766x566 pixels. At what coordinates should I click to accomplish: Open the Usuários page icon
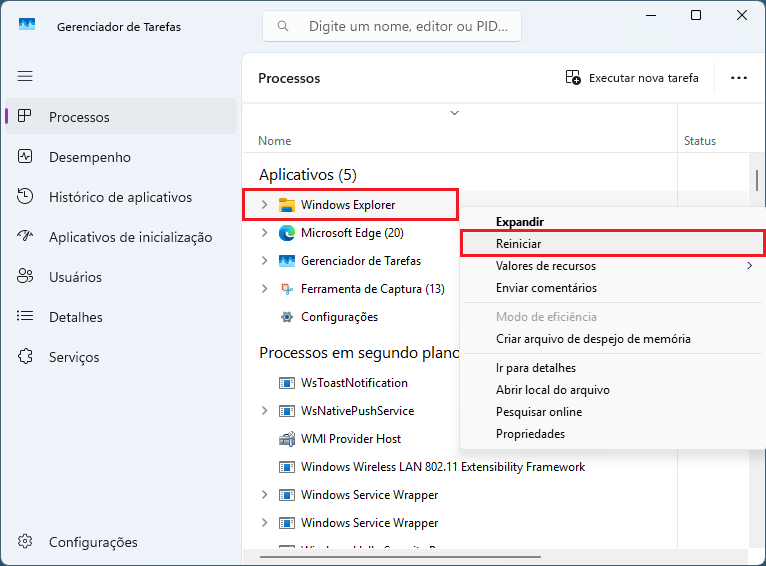(x=27, y=277)
